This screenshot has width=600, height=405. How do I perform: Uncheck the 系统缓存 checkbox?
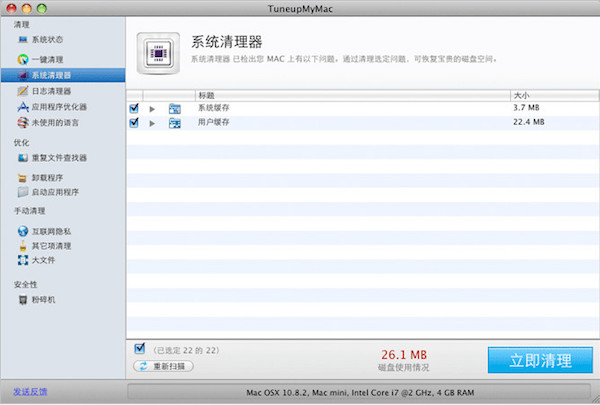(134, 108)
